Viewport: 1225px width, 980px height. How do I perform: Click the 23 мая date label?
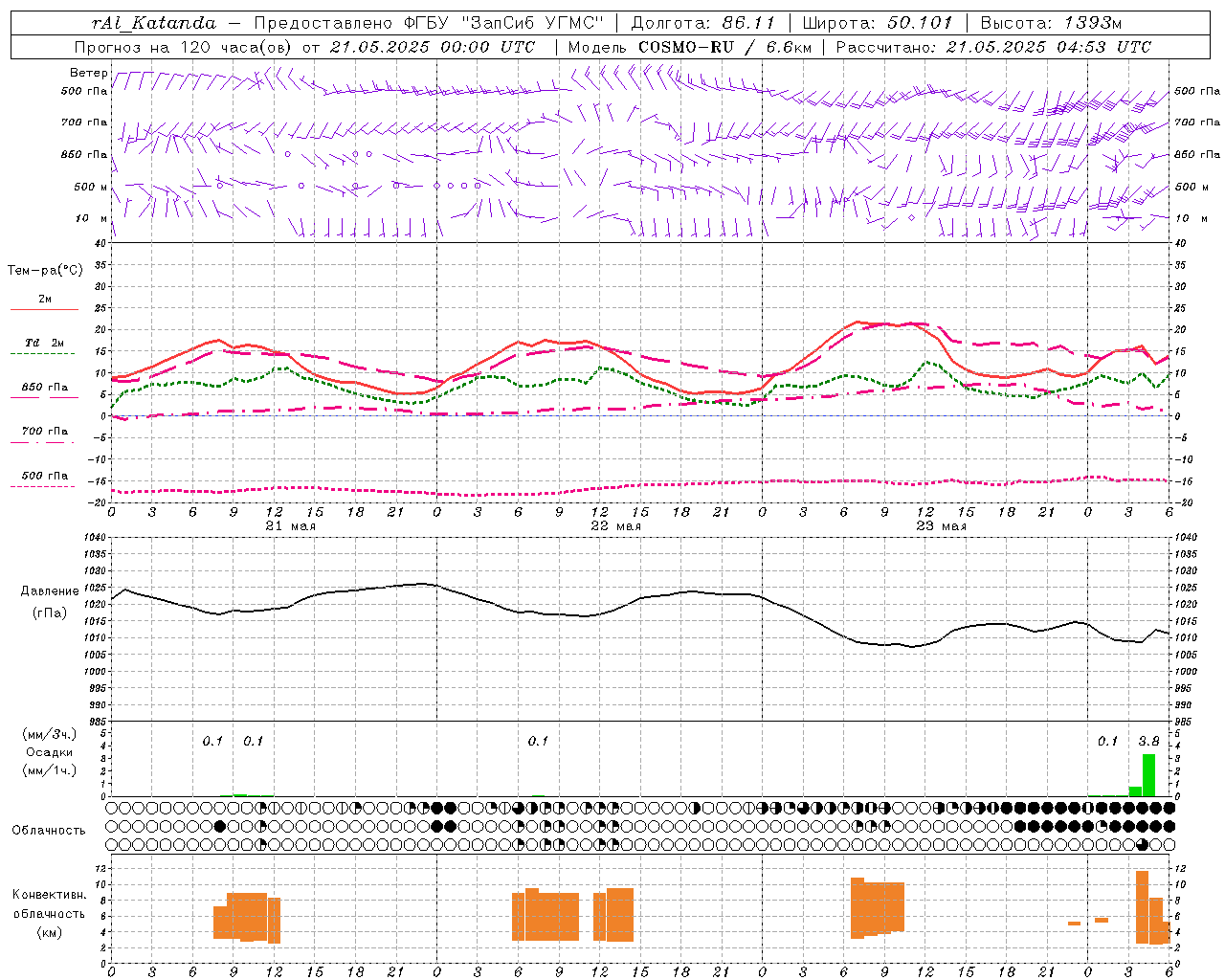(941, 526)
